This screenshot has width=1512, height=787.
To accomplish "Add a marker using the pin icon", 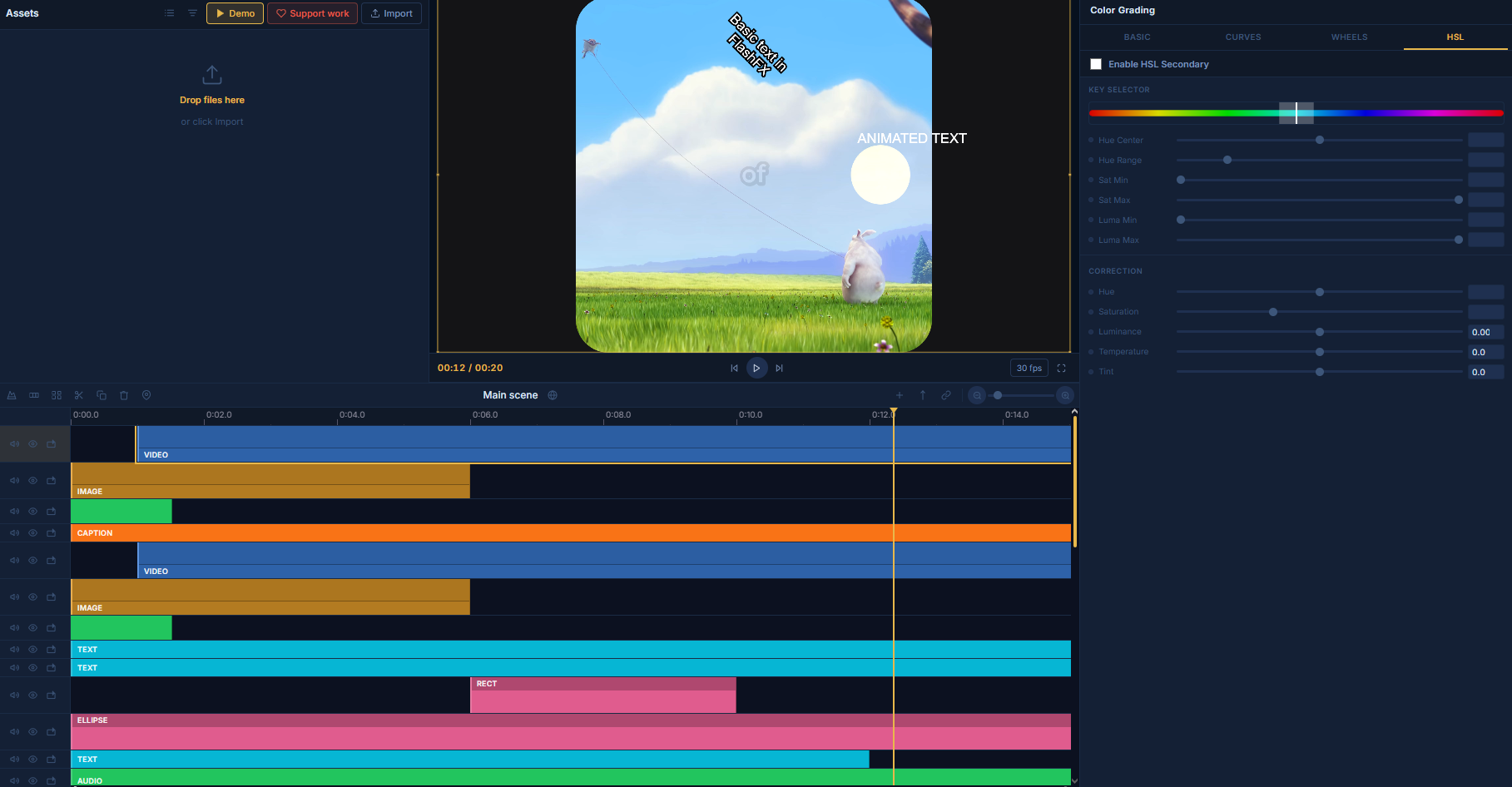I will [x=146, y=395].
